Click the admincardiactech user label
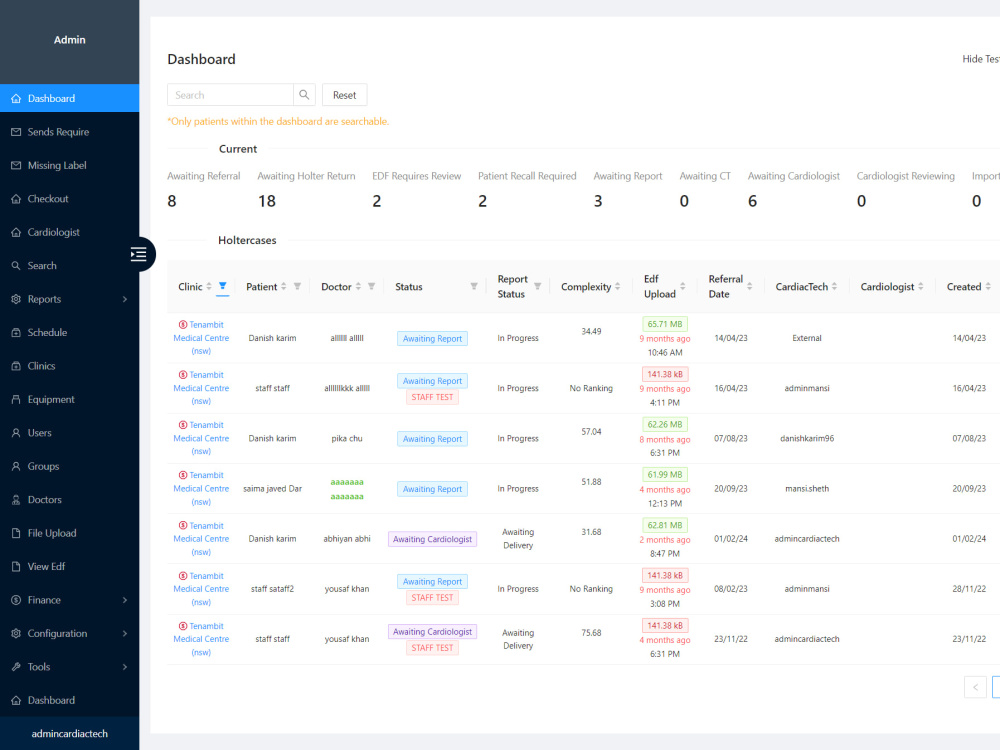The height and width of the screenshot is (750, 1000). click(x=70, y=733)
